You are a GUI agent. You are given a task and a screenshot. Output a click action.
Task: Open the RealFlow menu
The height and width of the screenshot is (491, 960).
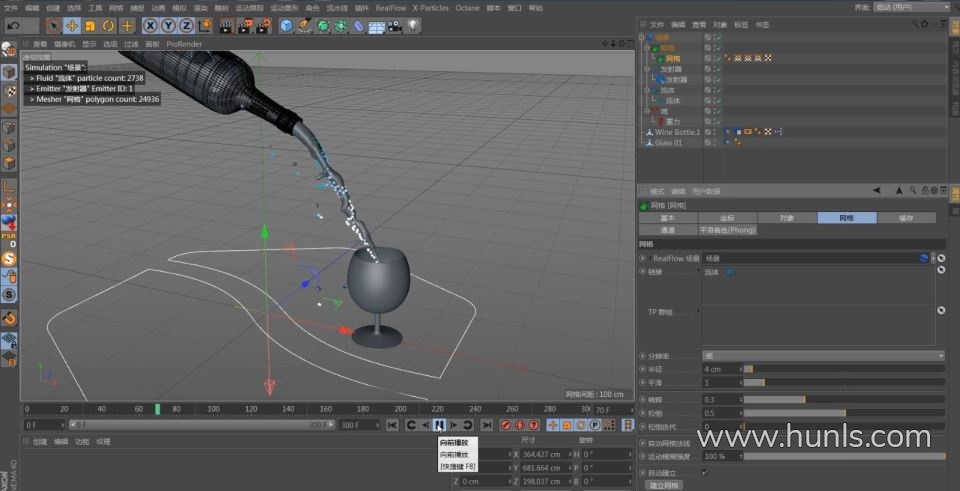point(390,7)
